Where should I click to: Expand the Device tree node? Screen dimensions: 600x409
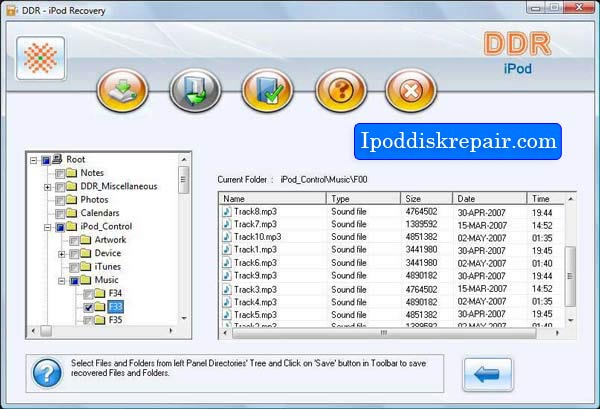coord(62,254)
